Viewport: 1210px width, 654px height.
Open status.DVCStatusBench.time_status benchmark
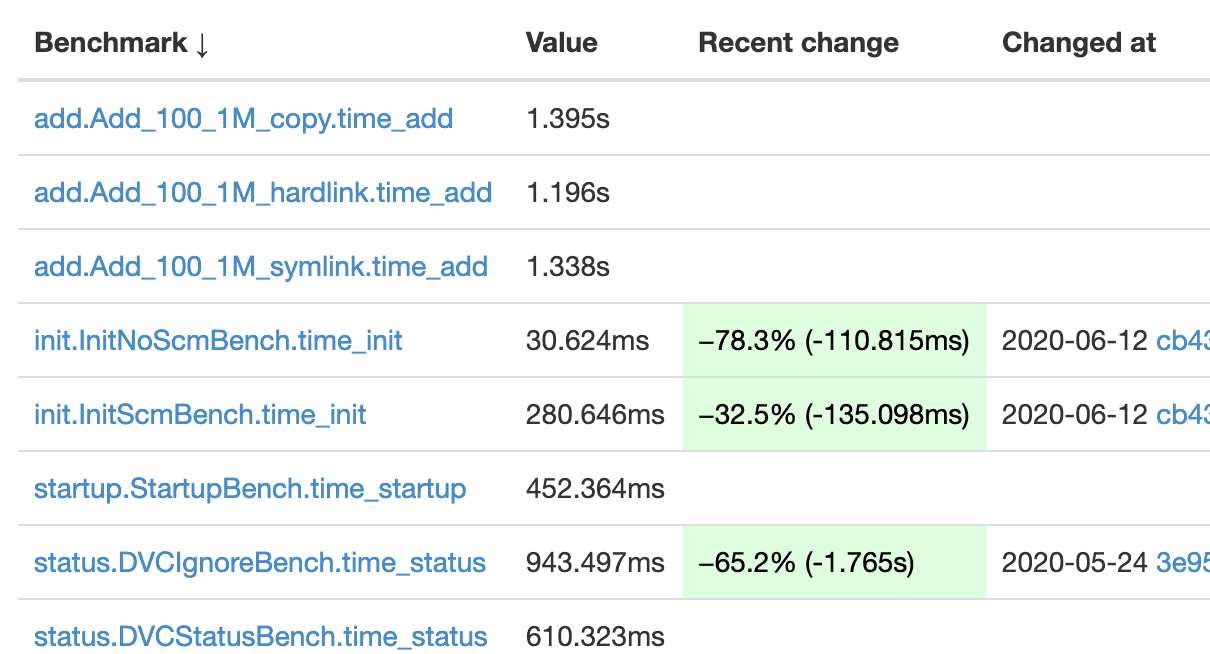click(x=261, y=636)
